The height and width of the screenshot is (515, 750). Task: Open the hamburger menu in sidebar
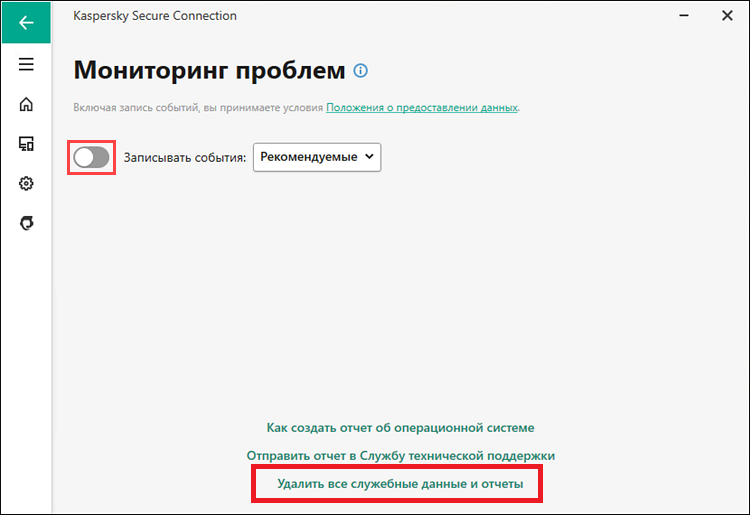[26, 64]
